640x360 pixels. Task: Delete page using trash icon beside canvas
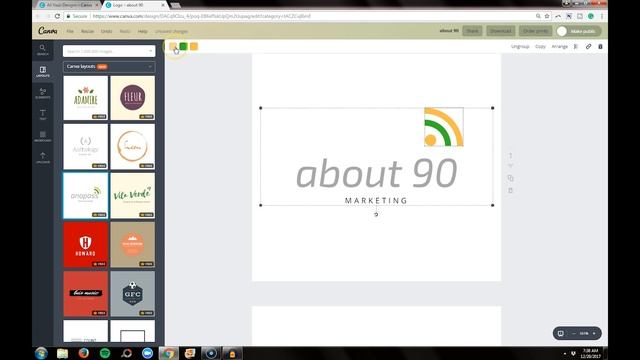coord(510,190)
